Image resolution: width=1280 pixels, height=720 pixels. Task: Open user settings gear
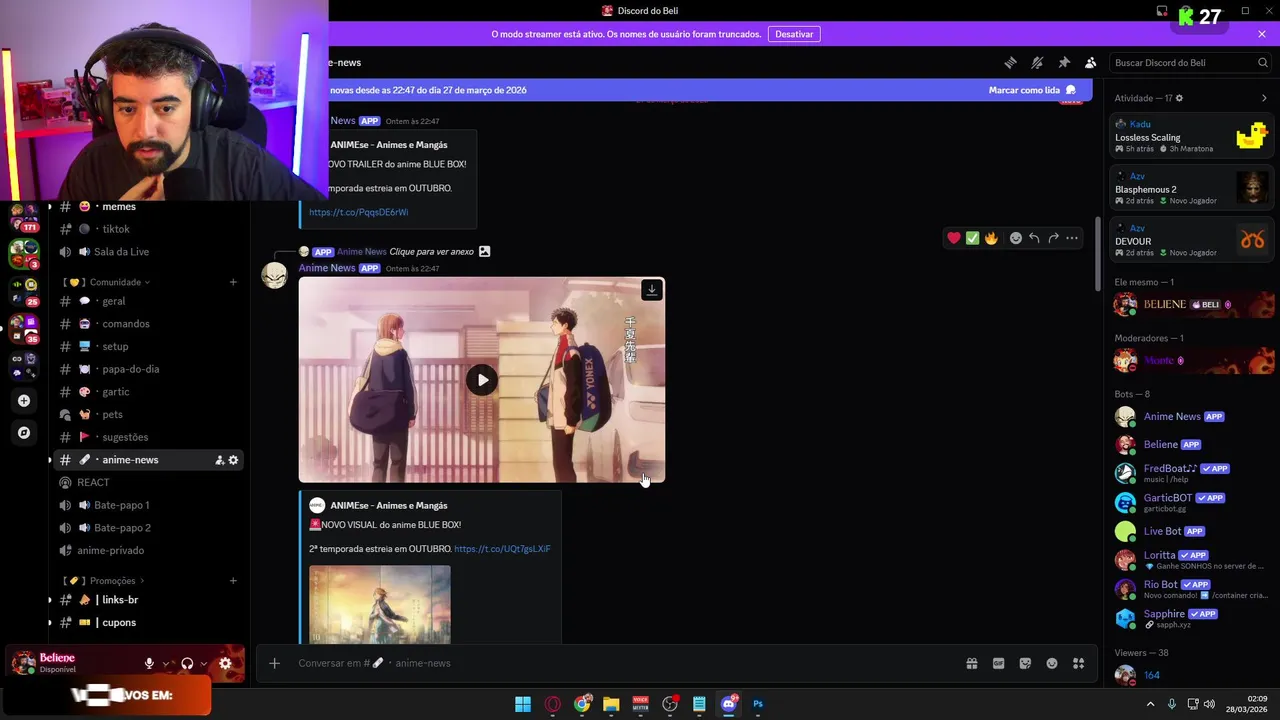pos(225,663)
